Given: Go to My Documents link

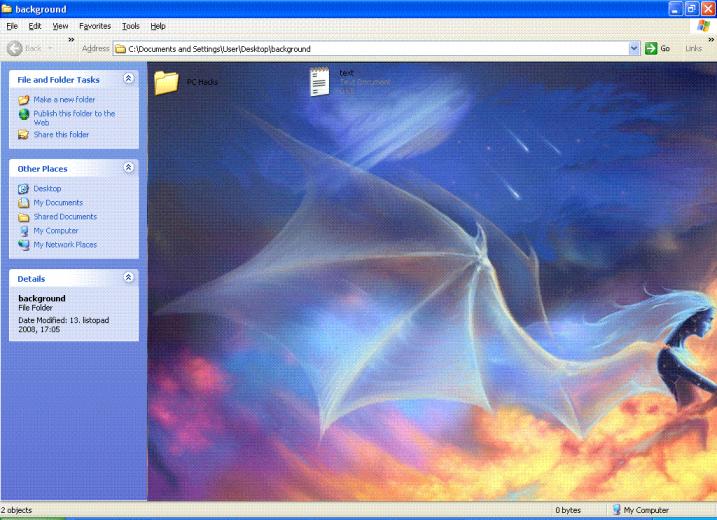Looking at the screenshot, I should point(58,203).
